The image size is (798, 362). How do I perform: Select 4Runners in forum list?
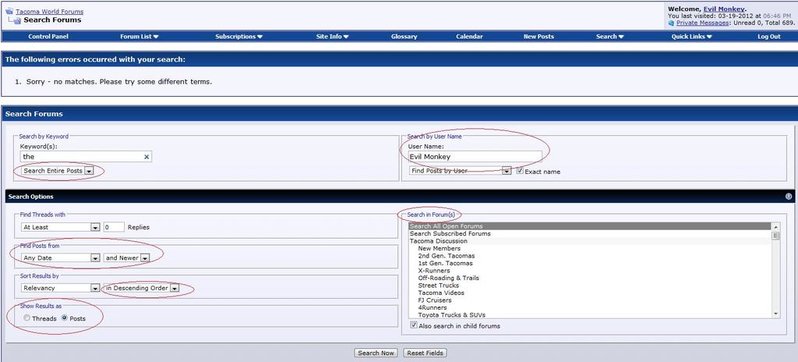pos(590,308)
